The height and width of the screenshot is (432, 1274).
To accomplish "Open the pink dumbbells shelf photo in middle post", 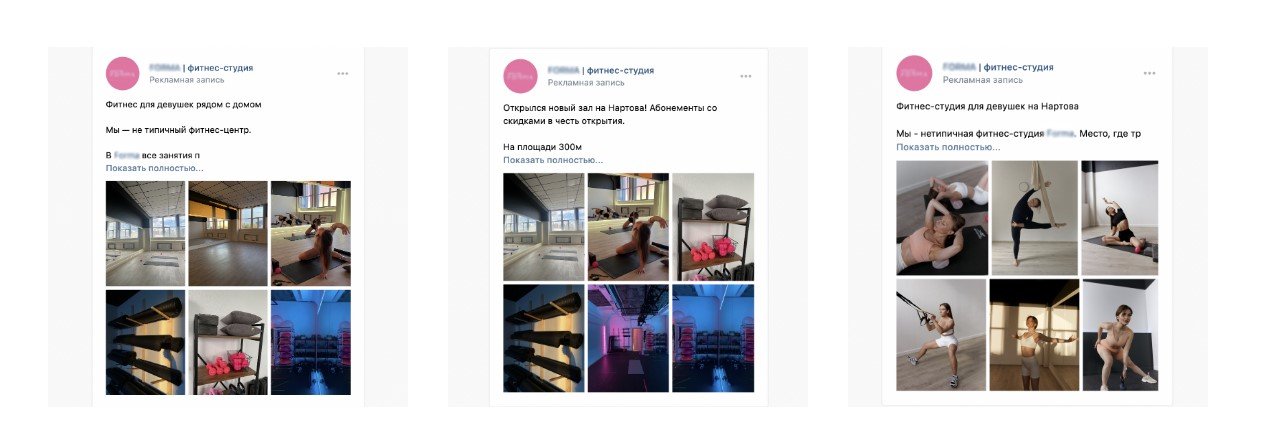I will pos(713,226).
